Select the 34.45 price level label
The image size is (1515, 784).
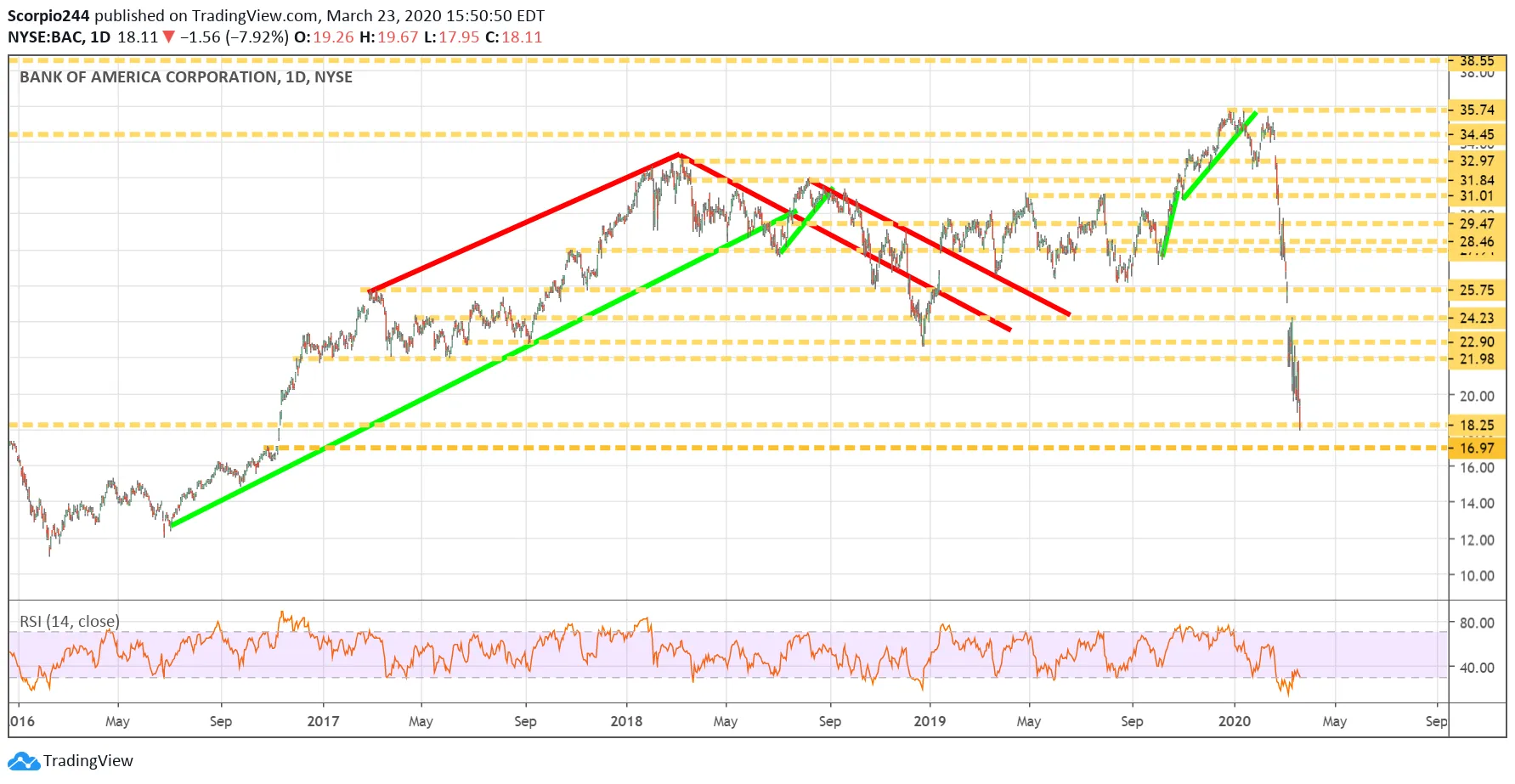(1477, 134)
